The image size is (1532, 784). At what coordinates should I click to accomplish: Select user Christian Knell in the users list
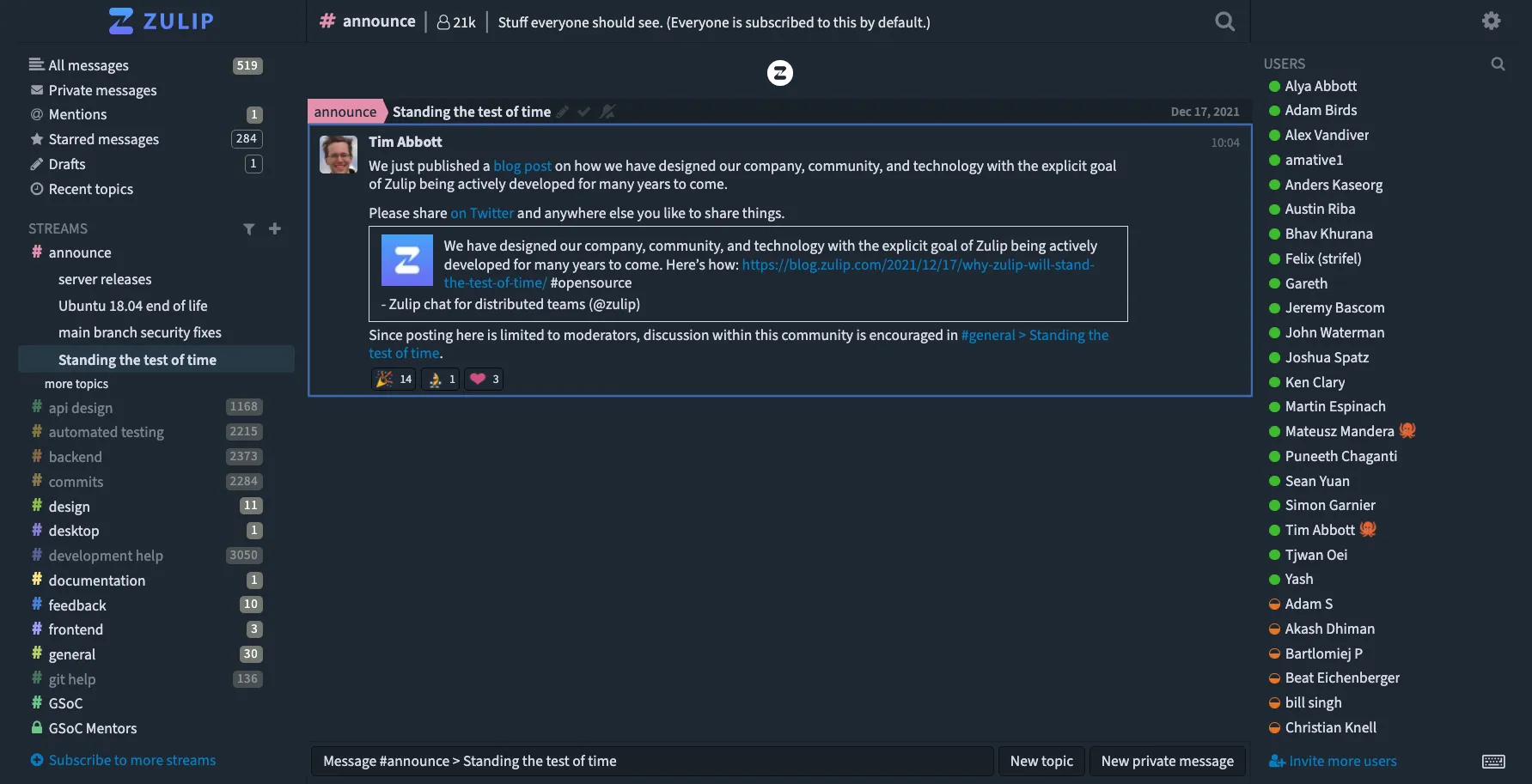point(1330,727)
